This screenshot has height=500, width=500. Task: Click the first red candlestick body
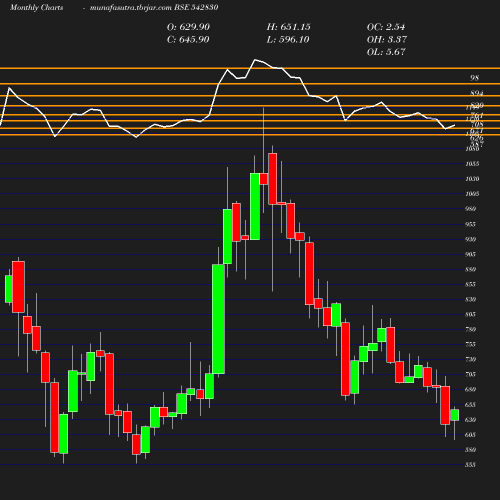[x=18, y=287]
